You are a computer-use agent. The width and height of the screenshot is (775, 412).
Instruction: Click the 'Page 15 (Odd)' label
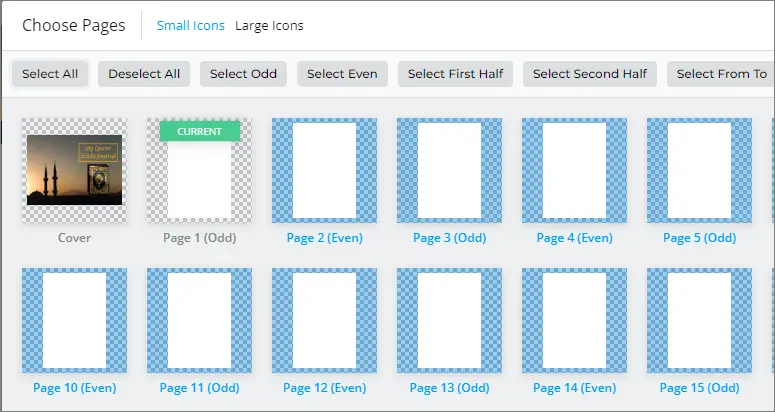pyautogui.click(x=700, y=388)
